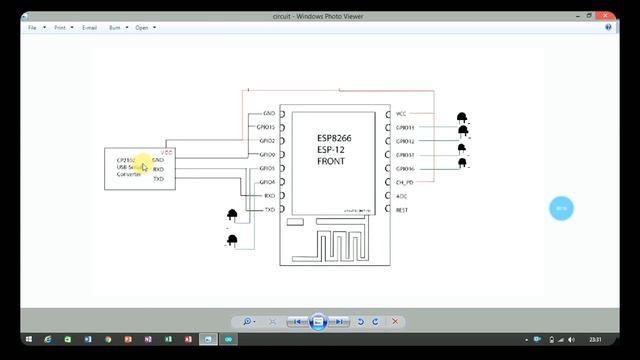Open Chrome from the taskbar
Image resolution: width=640 pixels, height=360 pixels.
[108, 339]
